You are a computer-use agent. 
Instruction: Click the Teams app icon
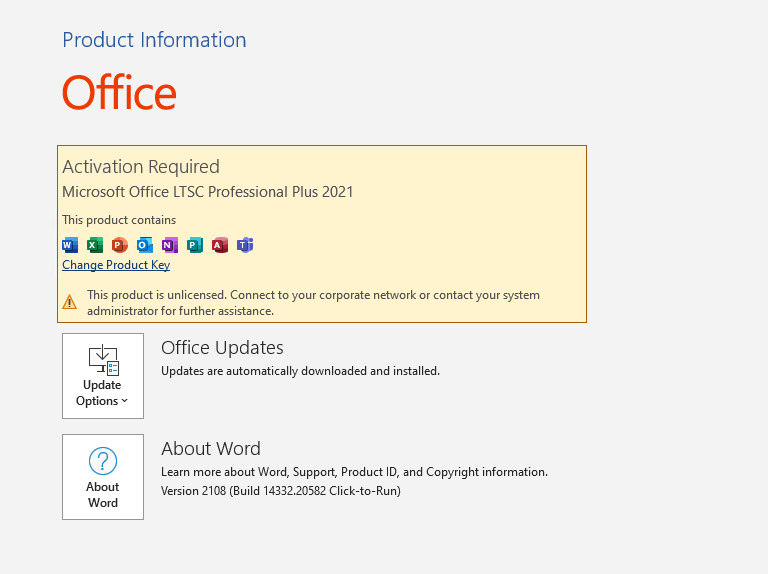tap(245, 245)
